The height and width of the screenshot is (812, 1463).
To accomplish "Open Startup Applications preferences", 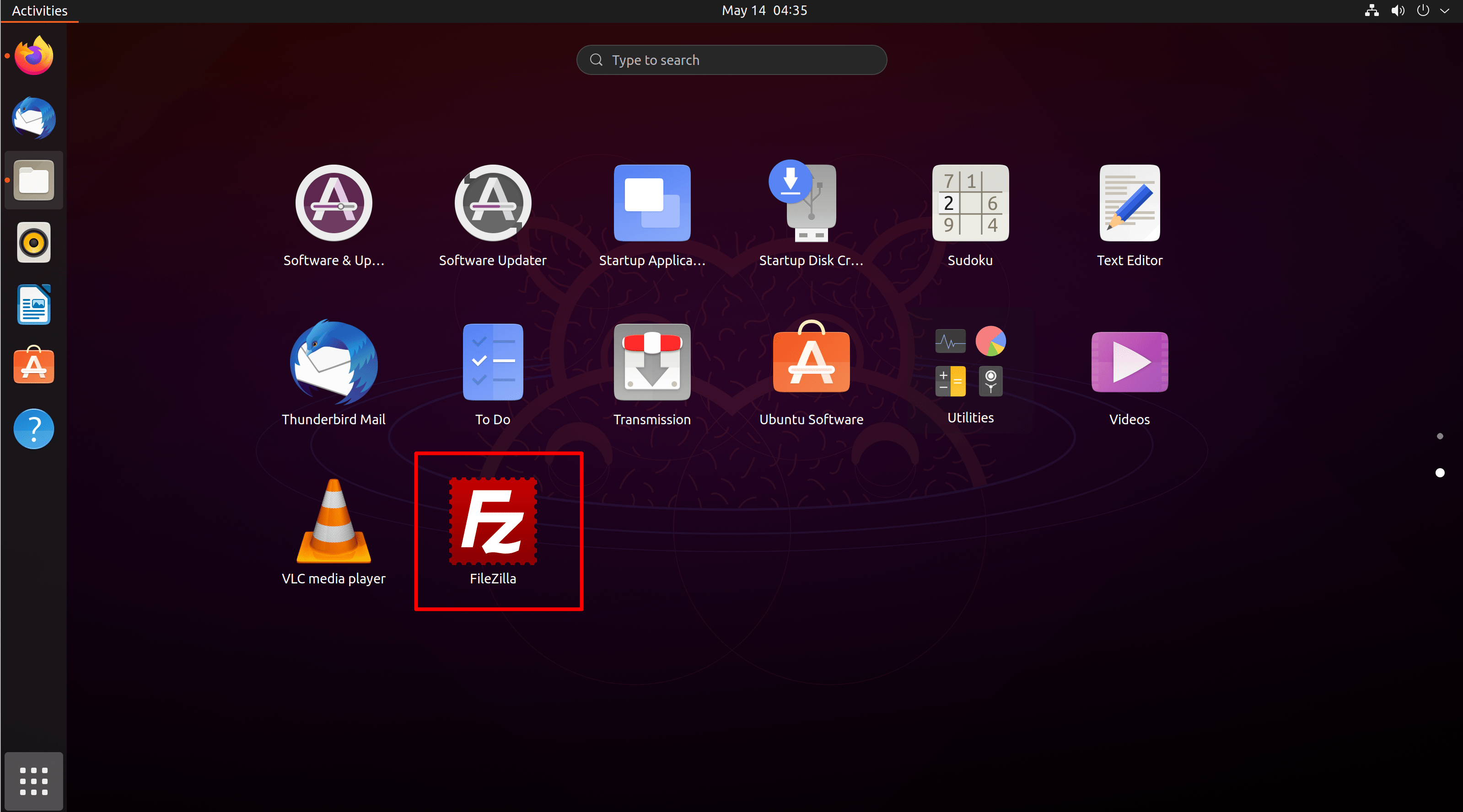I will click(652, 203).
